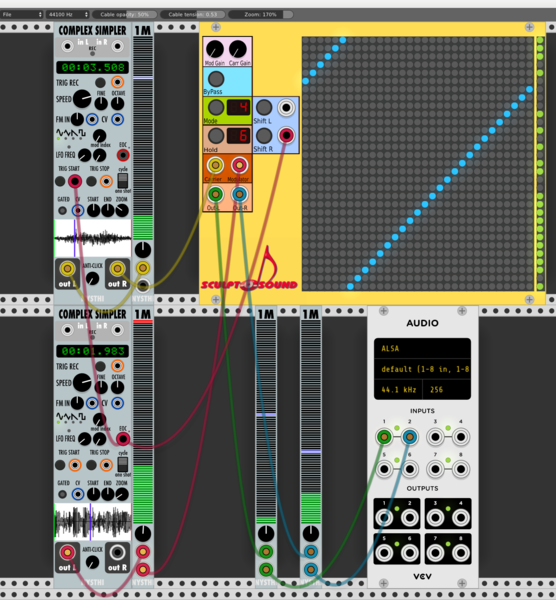Open the ALSA audio driver selector
The width and height of the screenshot is (556, 600).
click(x=422, y=348)
